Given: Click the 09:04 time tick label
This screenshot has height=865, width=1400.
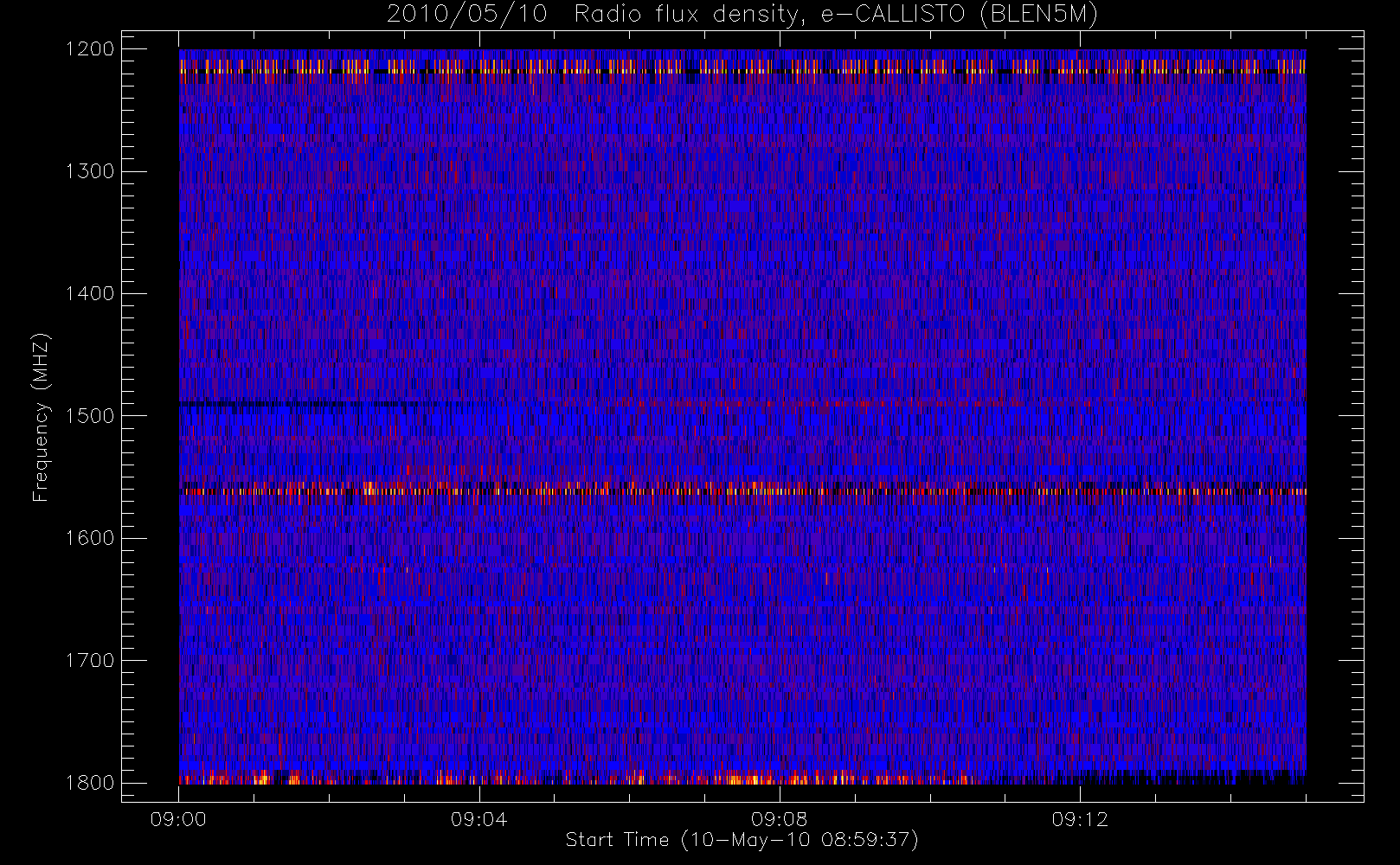Looking at the screenshot, I should pos(478,819).
